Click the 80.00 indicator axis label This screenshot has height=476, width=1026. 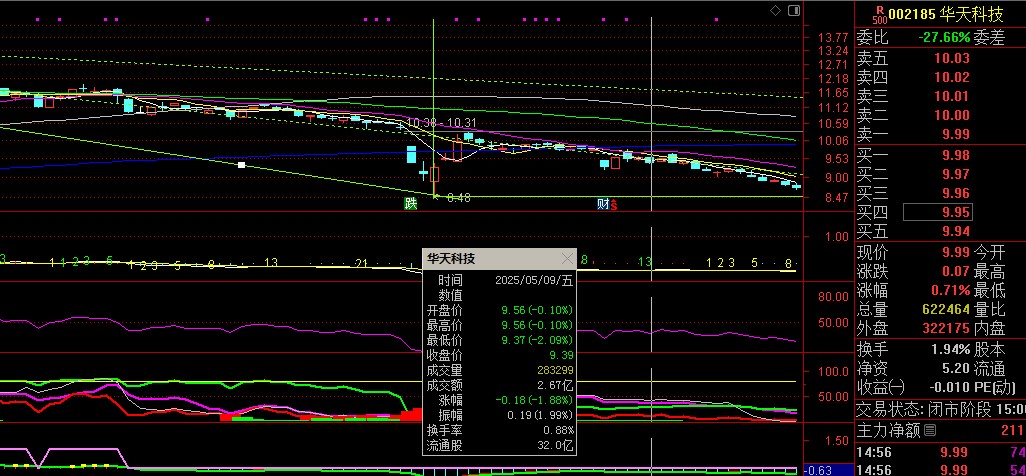833,296
